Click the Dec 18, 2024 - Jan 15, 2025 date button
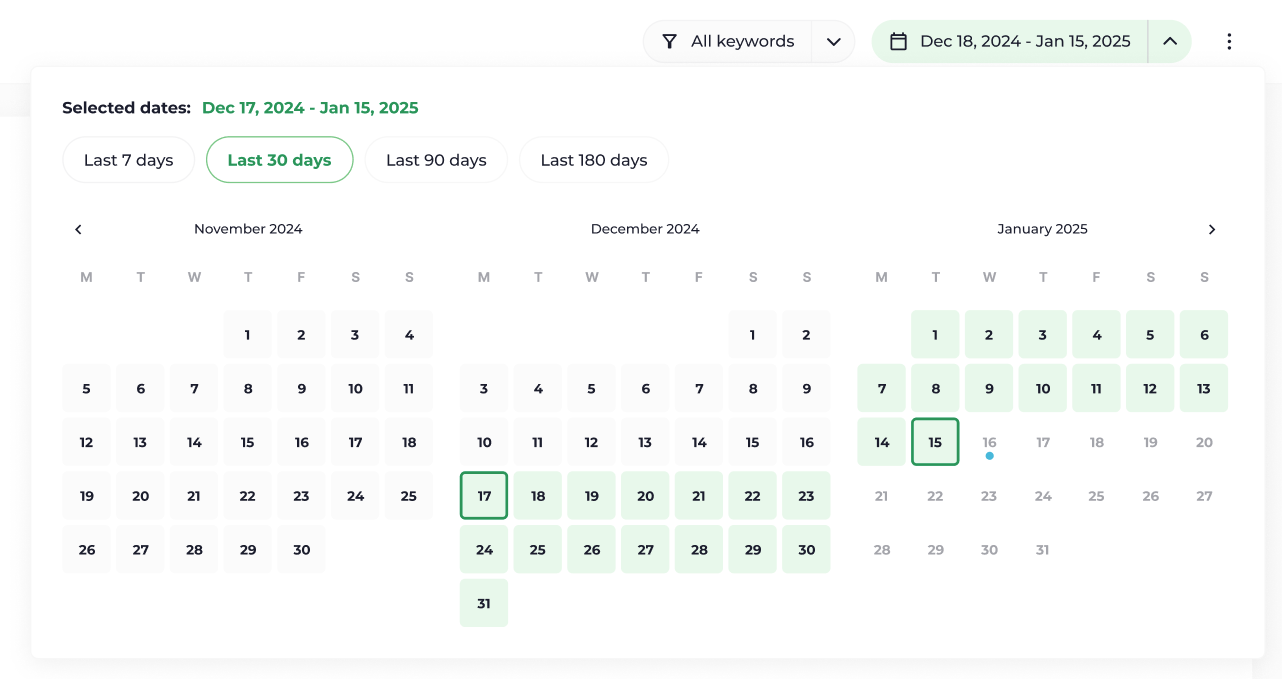 pos(1010,41)
